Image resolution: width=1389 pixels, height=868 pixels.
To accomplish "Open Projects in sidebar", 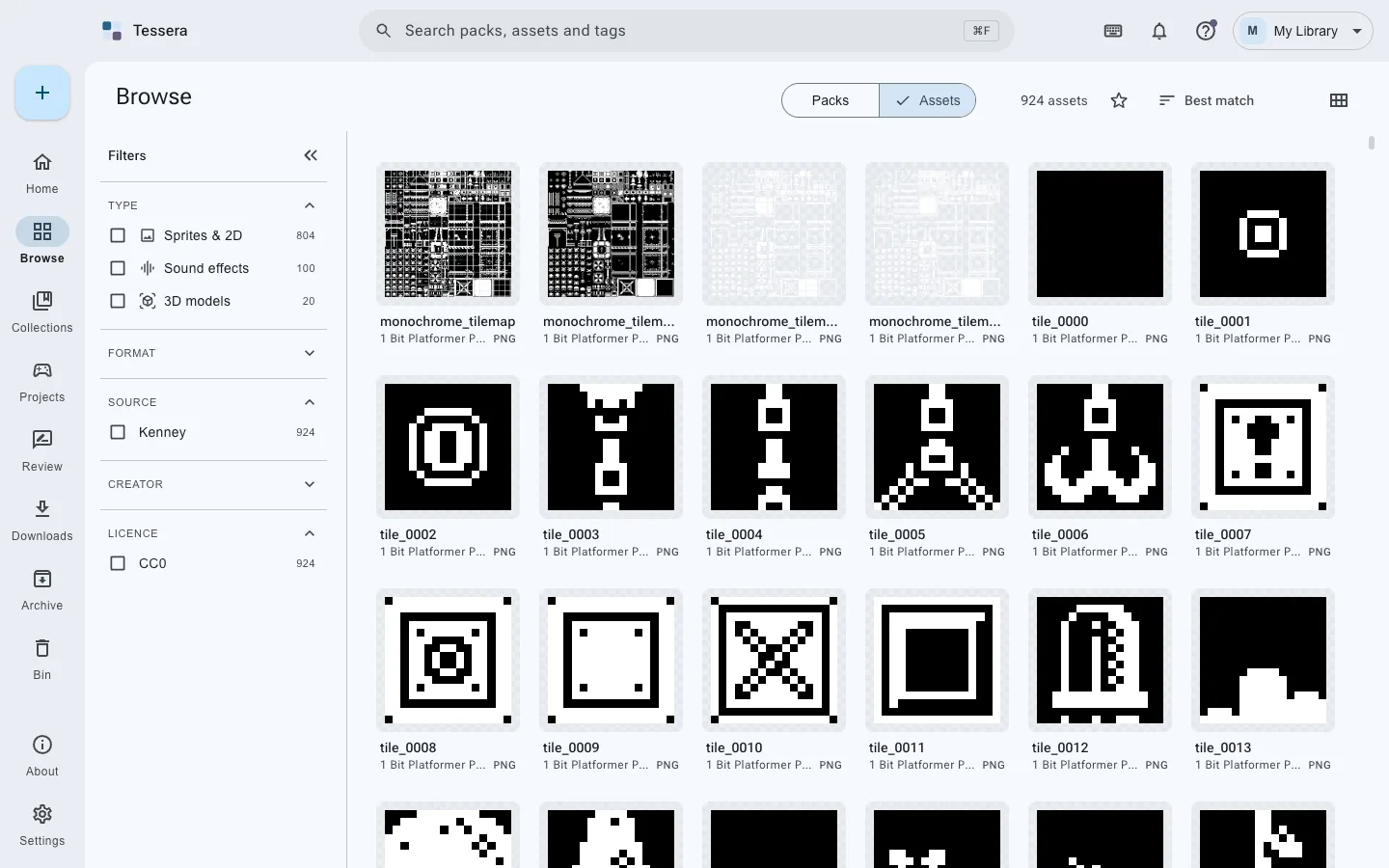I will point(42,382).
